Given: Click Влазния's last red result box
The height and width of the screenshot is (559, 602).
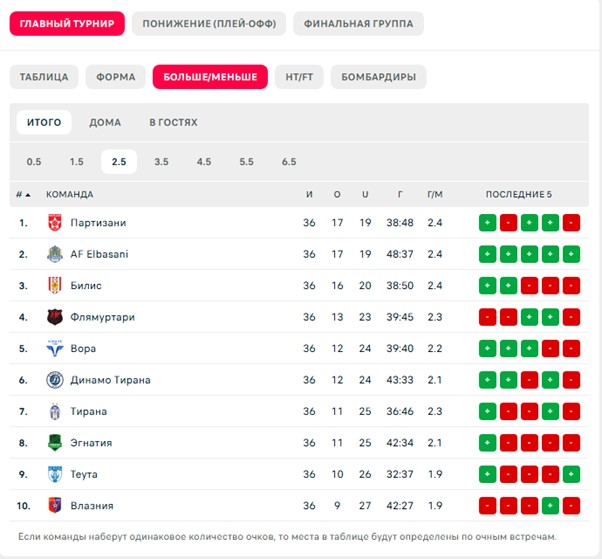Looking at the screenshot, I should click(x=571, y=506).
